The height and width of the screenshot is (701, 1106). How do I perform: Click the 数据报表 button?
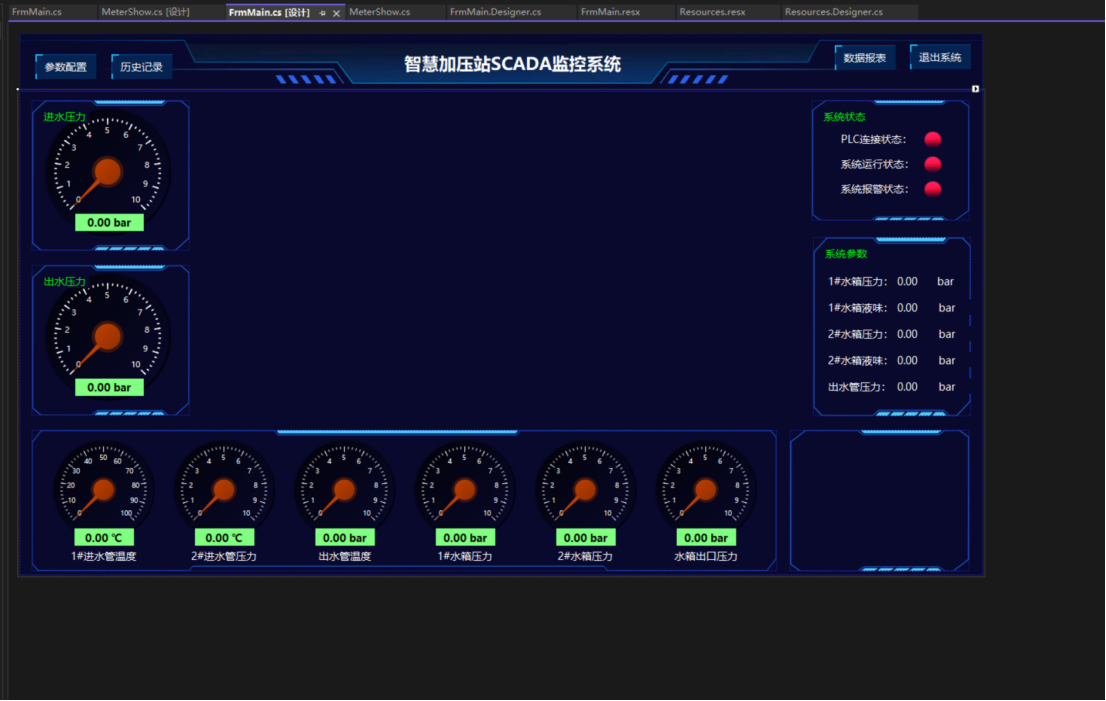(x=865, y=58)
